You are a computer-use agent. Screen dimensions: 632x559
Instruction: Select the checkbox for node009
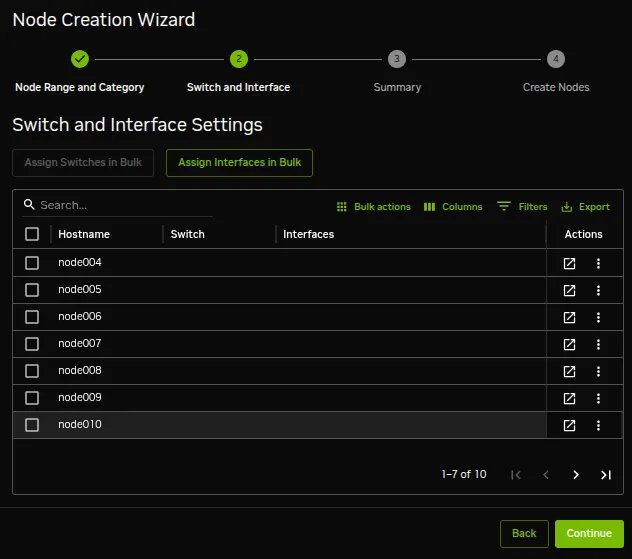click(x=32, y=398)
